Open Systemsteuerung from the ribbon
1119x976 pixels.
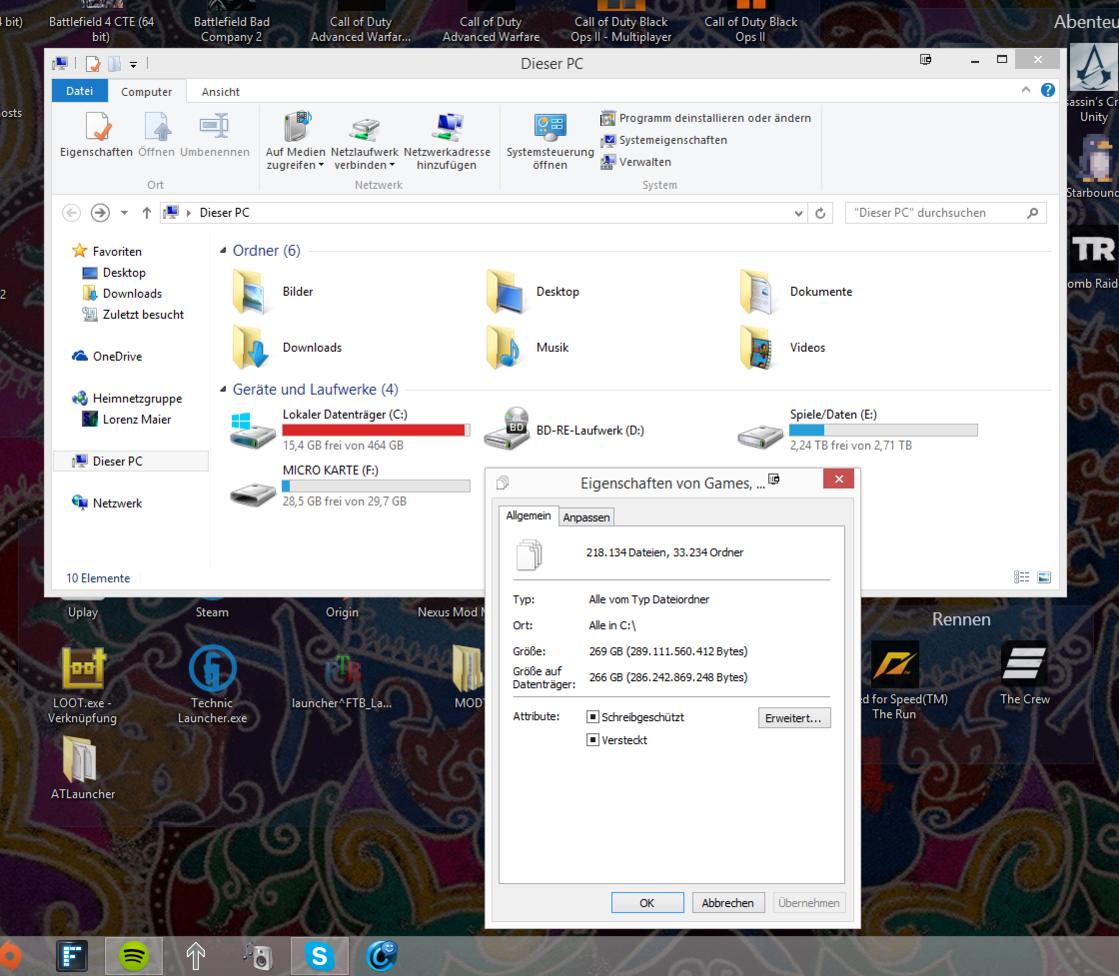tap(550, 141)
